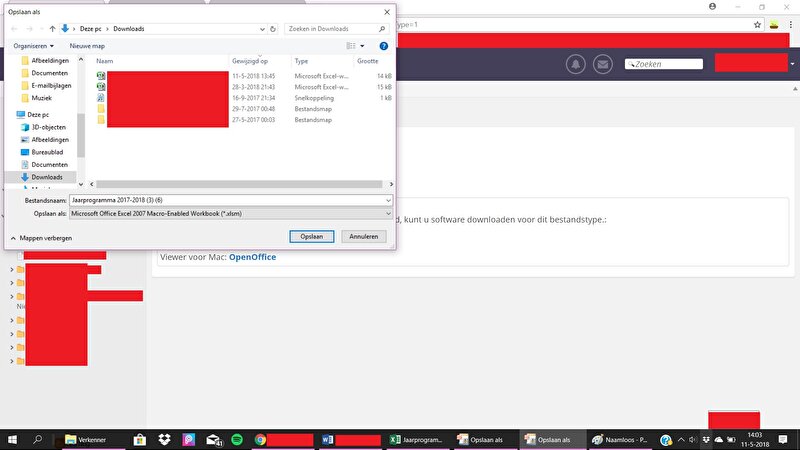Click the dialog help question mark icon

tap(384, 46)
